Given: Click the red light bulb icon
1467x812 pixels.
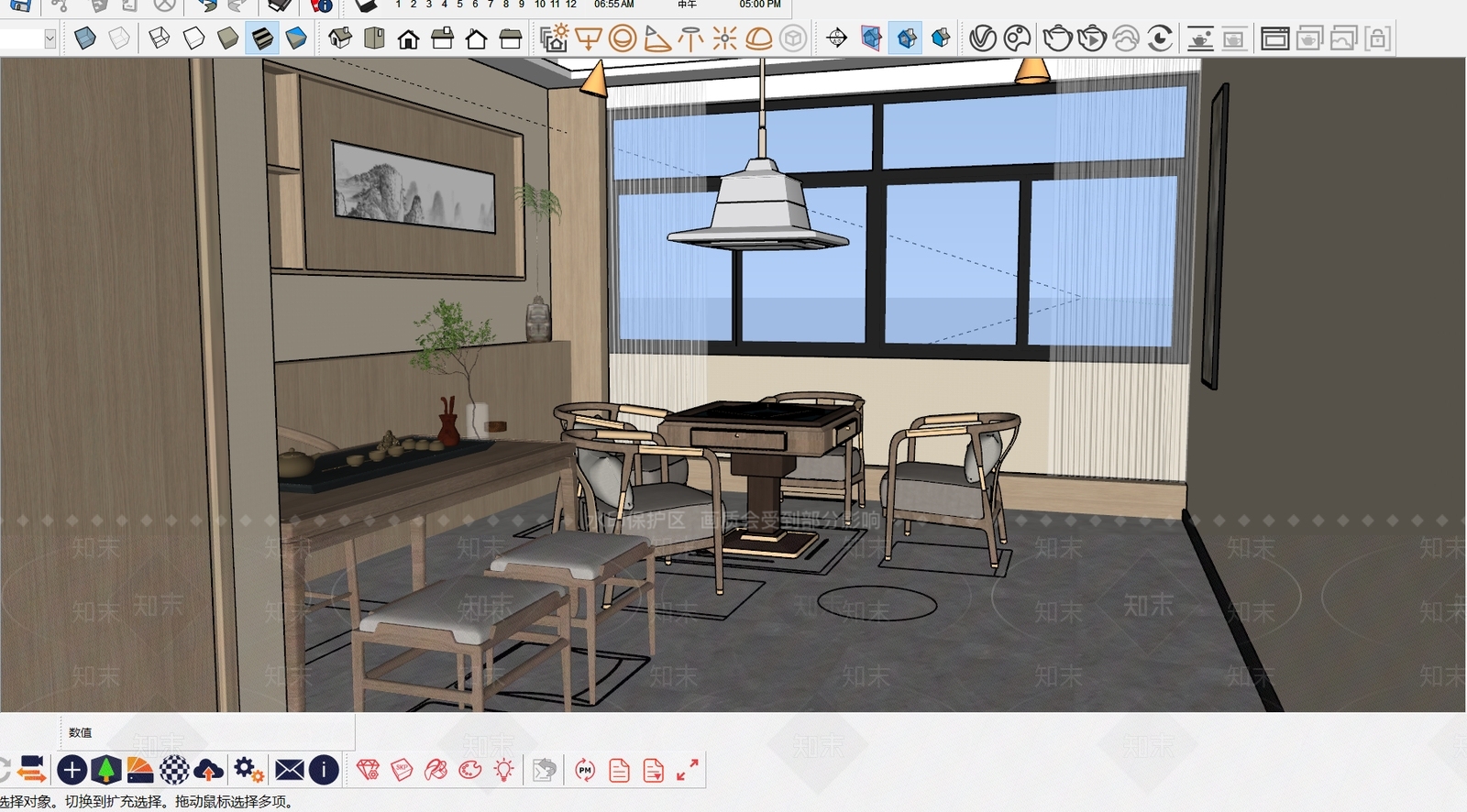Looking at the screenshot, I should tap(504, 770).
